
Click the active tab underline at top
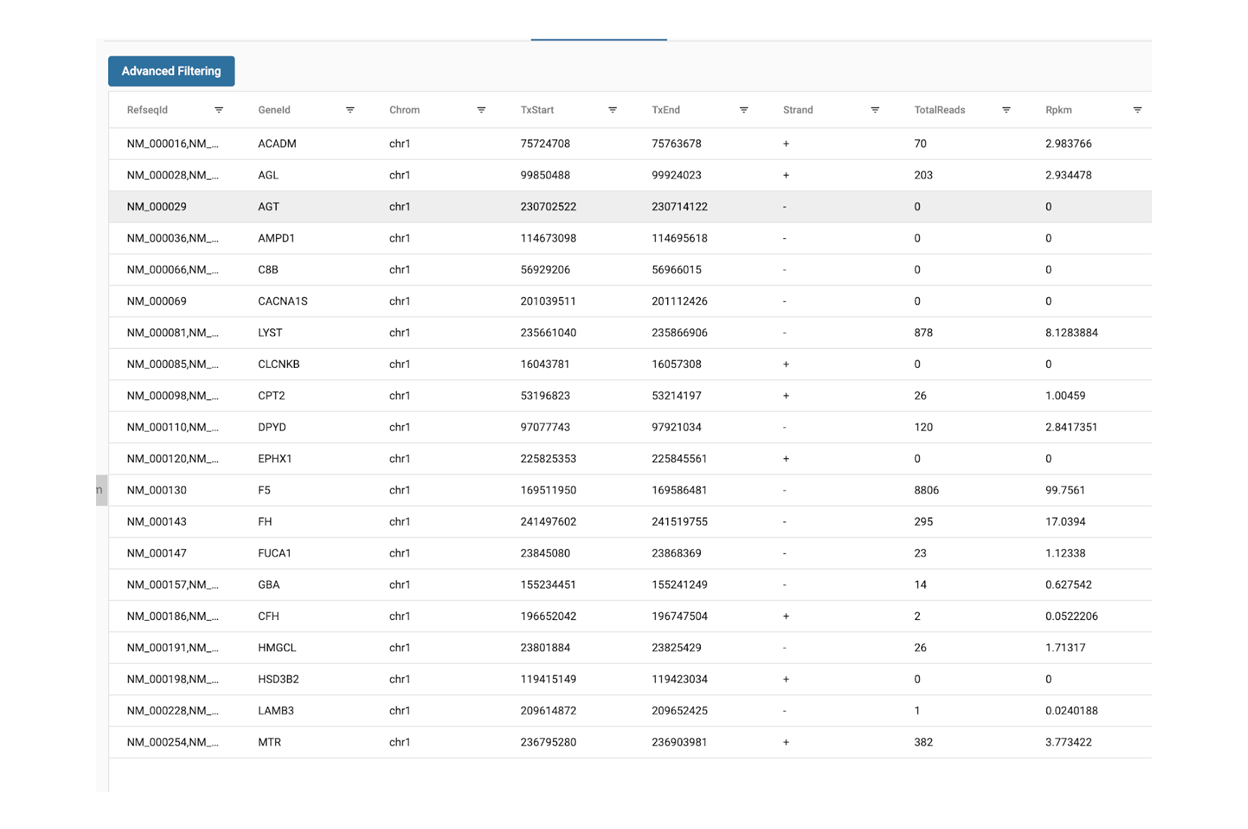click(x=598, y=39)
